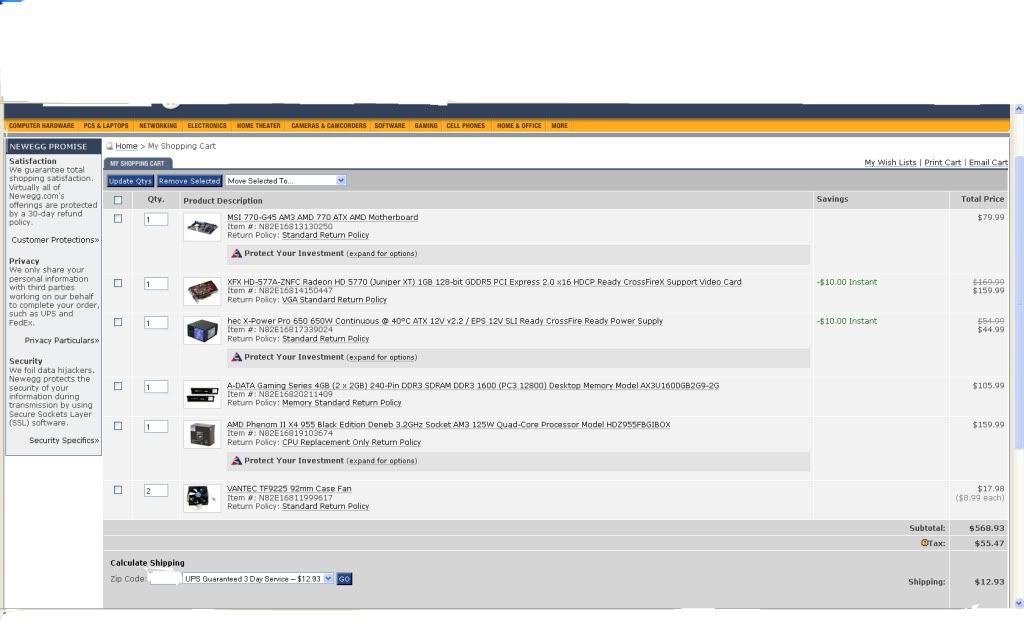Toggle the select-all checkbox in header
This screenshot has height=640, width=1024.
pos(118,200)
